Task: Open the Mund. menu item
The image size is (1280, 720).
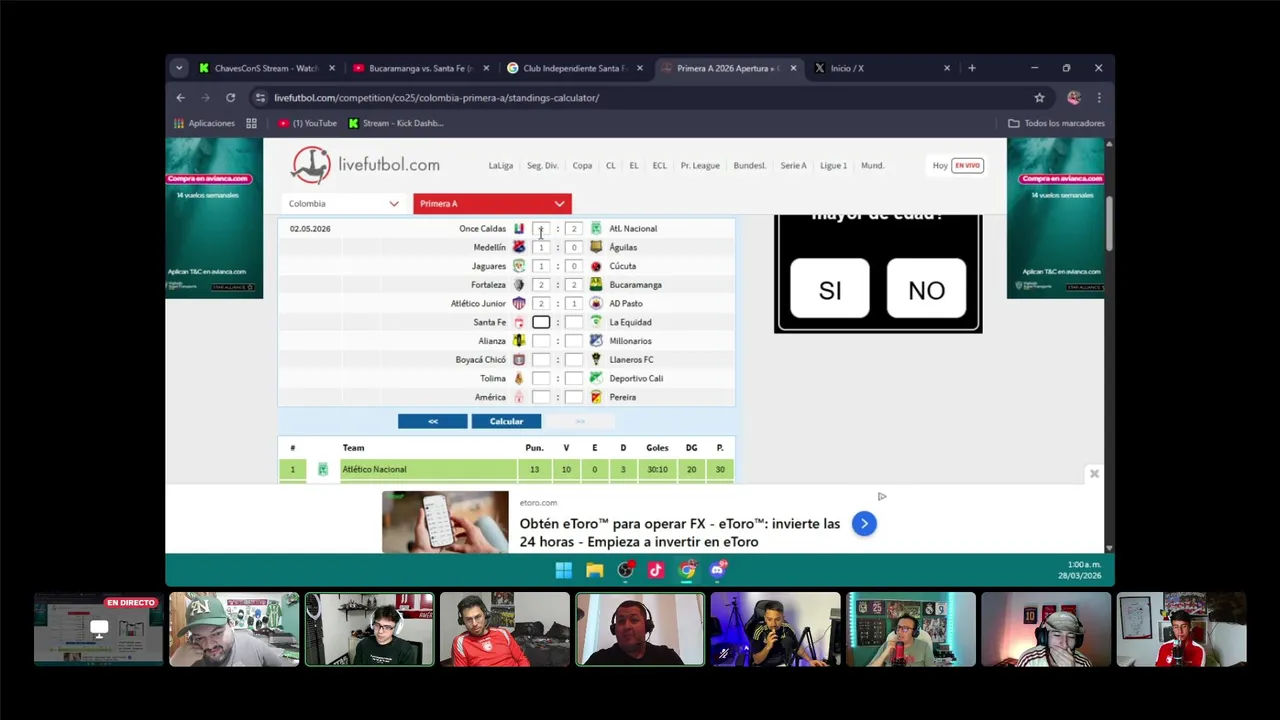Action: coord(872,165)
